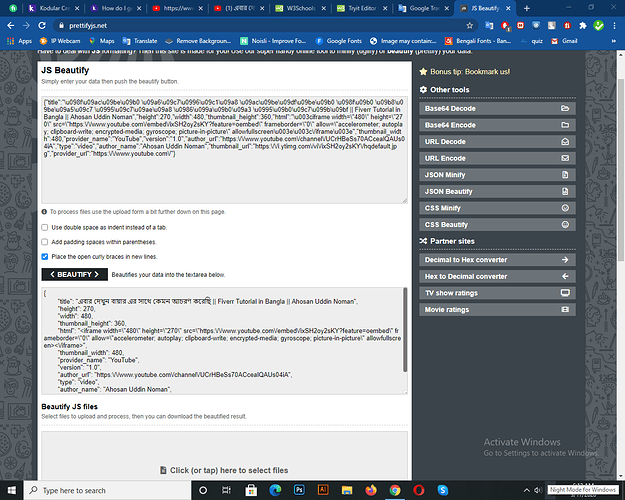Open Photoshop from the taskbar
Image resolution: width=625 pixels, height=500 pixels.
tap(299, 490)
